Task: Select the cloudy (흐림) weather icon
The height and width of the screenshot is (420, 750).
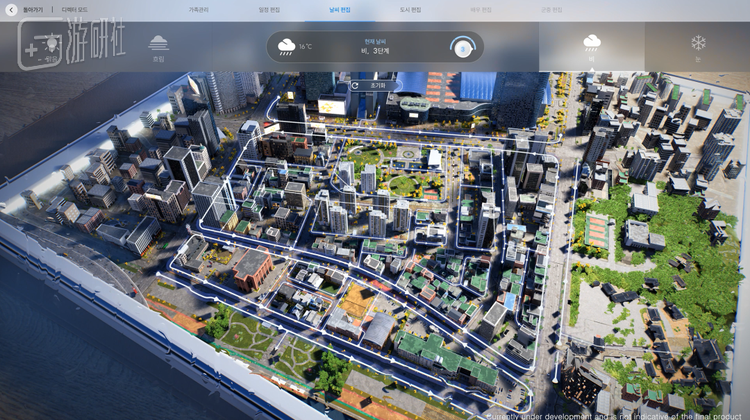Action: point(158,44)
